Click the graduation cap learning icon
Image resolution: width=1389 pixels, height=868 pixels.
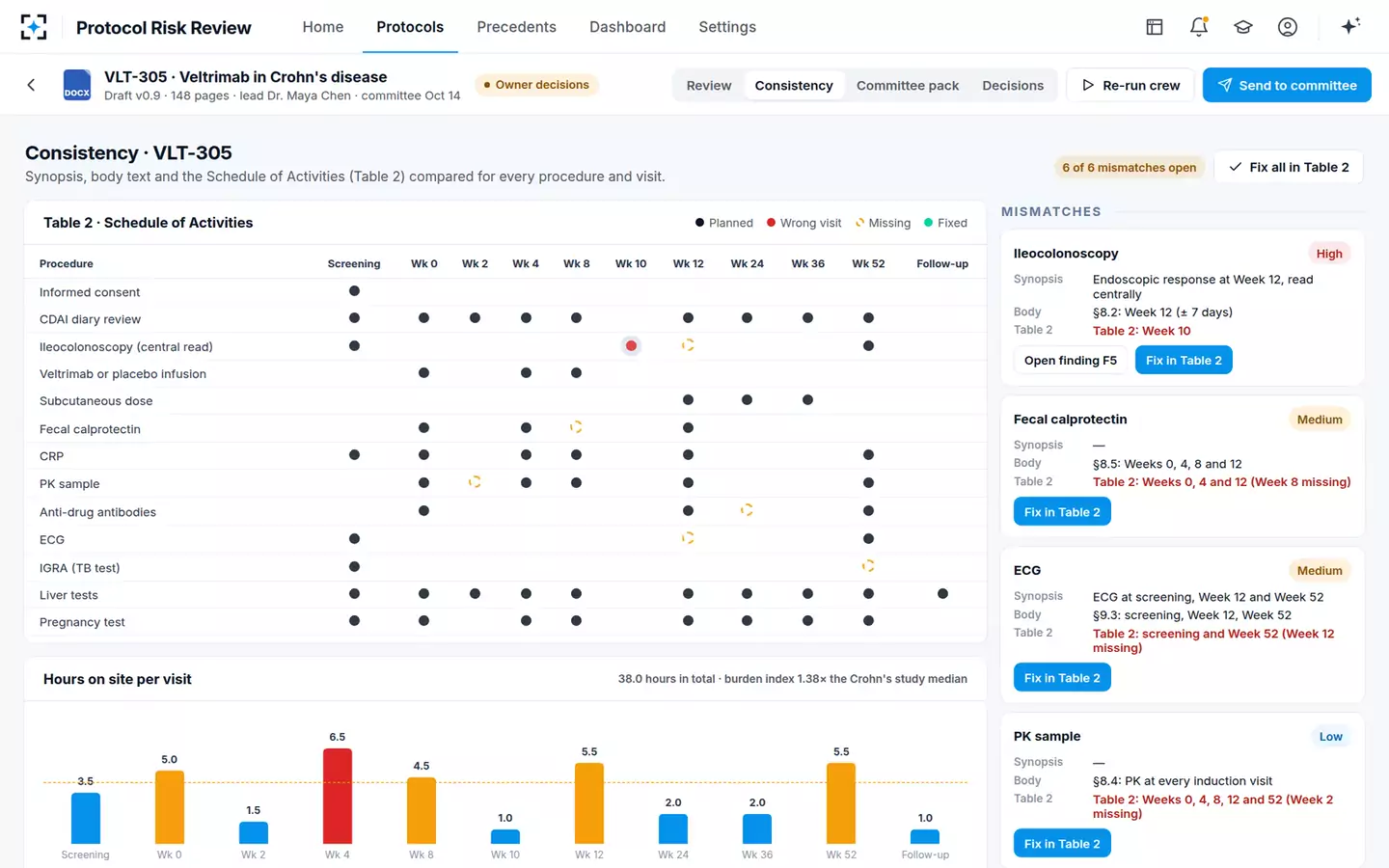click(x=1243, y=27)
